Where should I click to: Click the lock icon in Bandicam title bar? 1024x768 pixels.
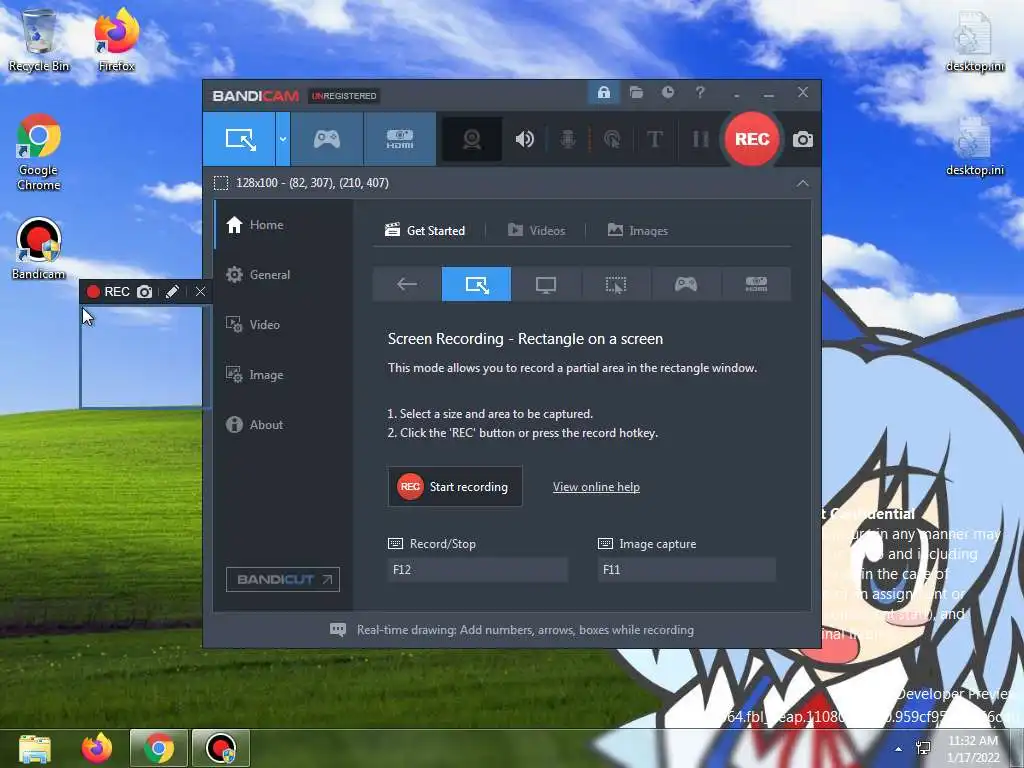pyautogui.click(x=603, y=93)
